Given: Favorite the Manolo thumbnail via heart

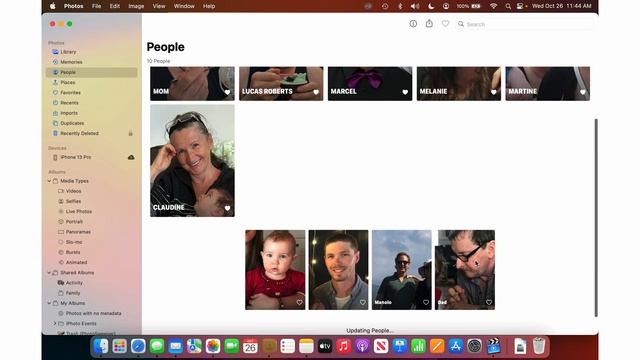Looking at the screenshot, I should pyautogui.click(x=426, y=302).
